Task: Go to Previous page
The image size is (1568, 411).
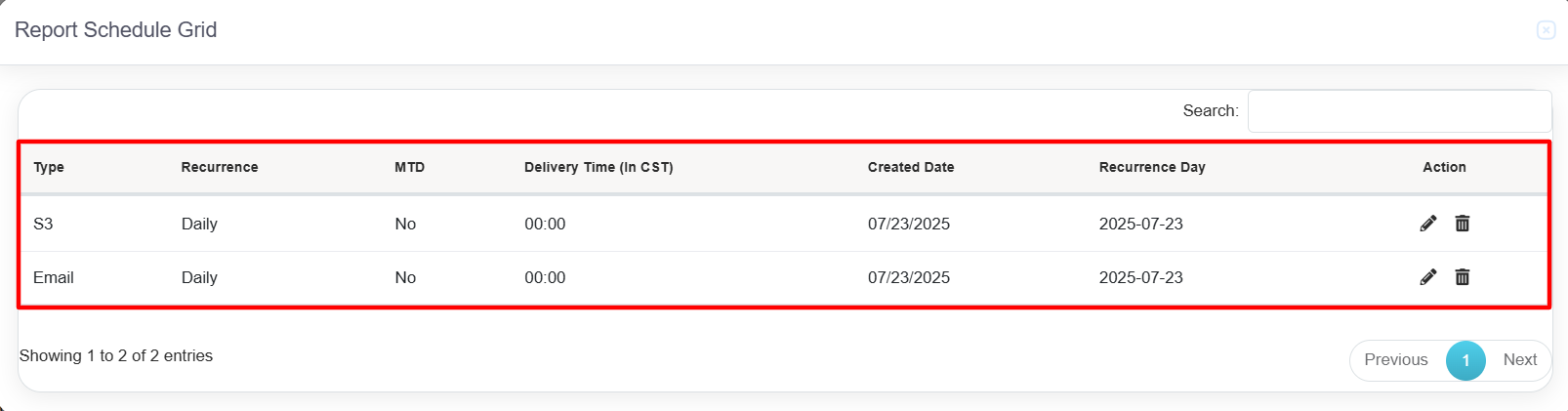Action: click(x=1396, y=360)
